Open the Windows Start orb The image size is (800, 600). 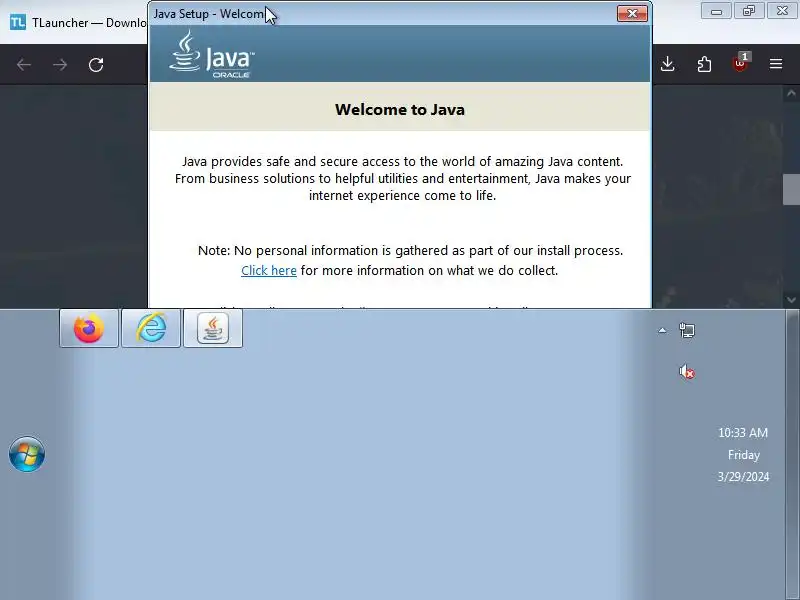(x=27, y=454)
